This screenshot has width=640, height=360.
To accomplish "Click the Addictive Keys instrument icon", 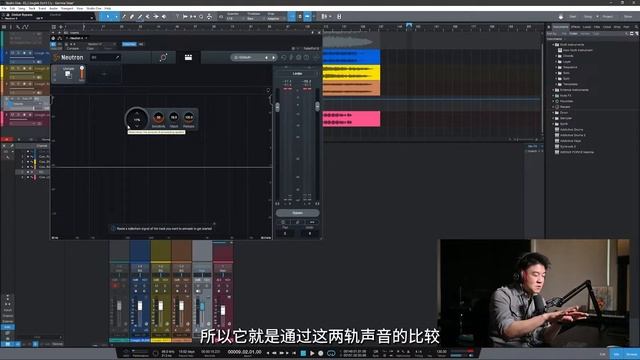I will (x=557, y=141).
